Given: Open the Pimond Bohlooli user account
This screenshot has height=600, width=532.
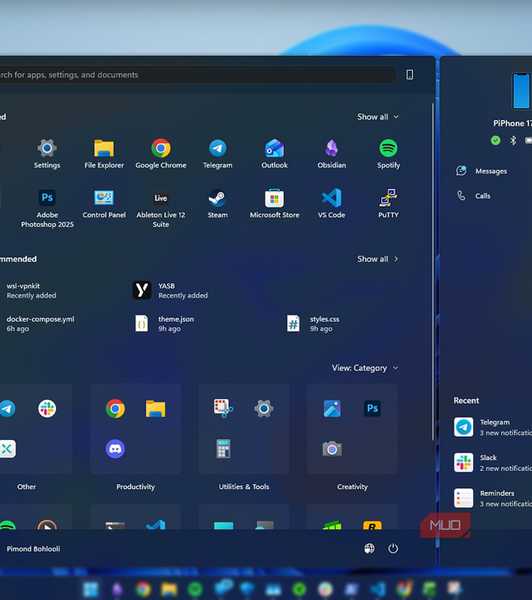Looking at the screenshot, I should 33,549.
